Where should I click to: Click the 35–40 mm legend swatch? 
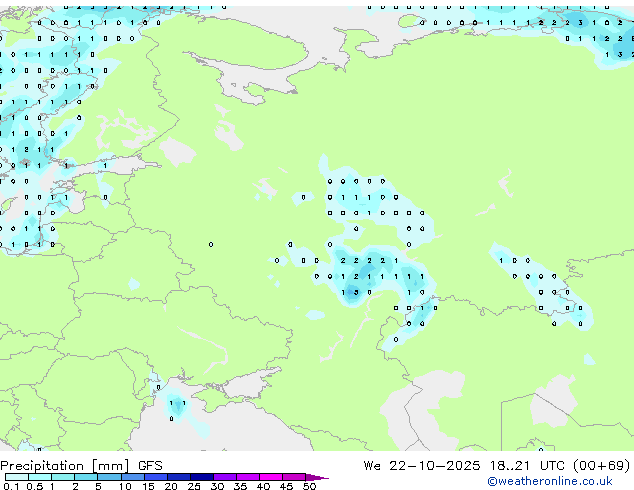247,477
